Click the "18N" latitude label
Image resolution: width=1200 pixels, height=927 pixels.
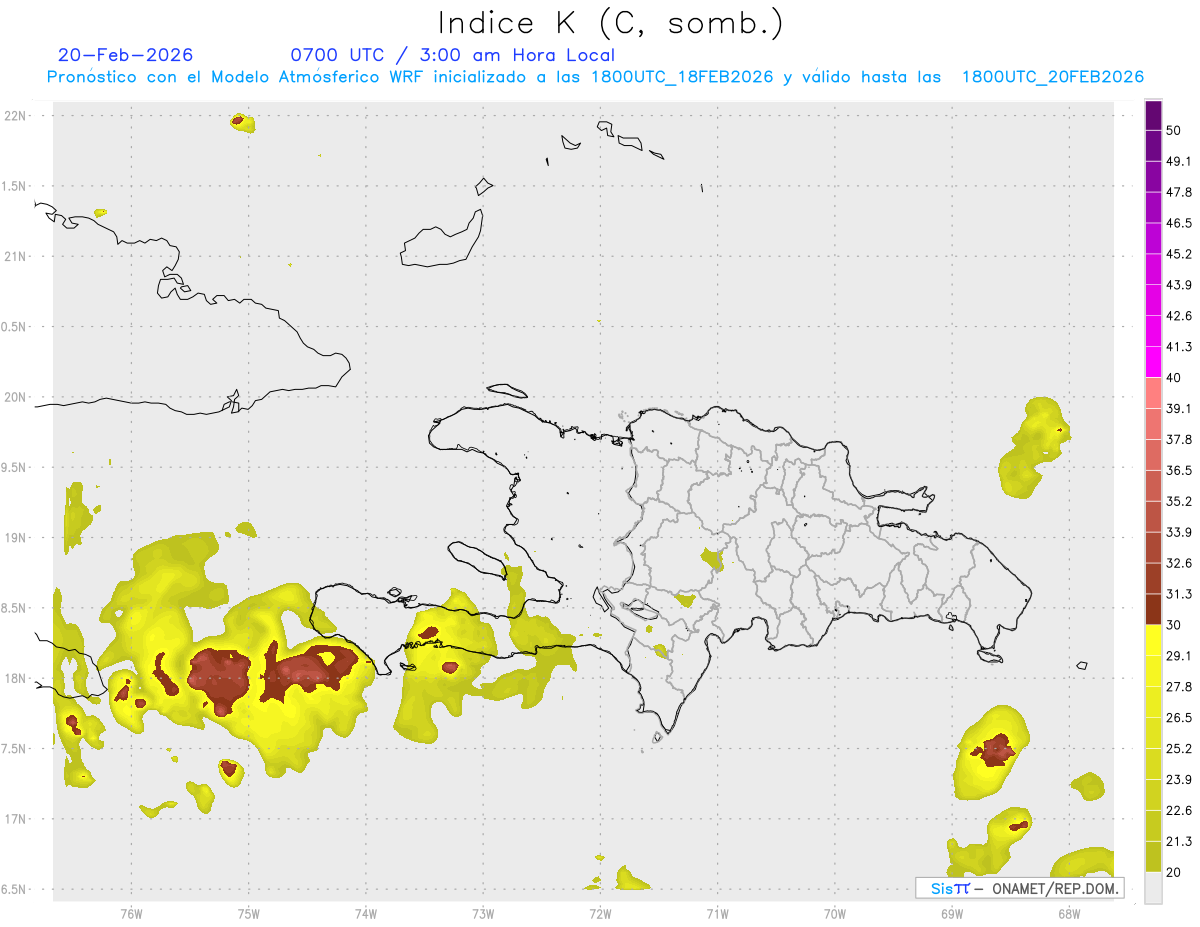(x=17, y=678)
